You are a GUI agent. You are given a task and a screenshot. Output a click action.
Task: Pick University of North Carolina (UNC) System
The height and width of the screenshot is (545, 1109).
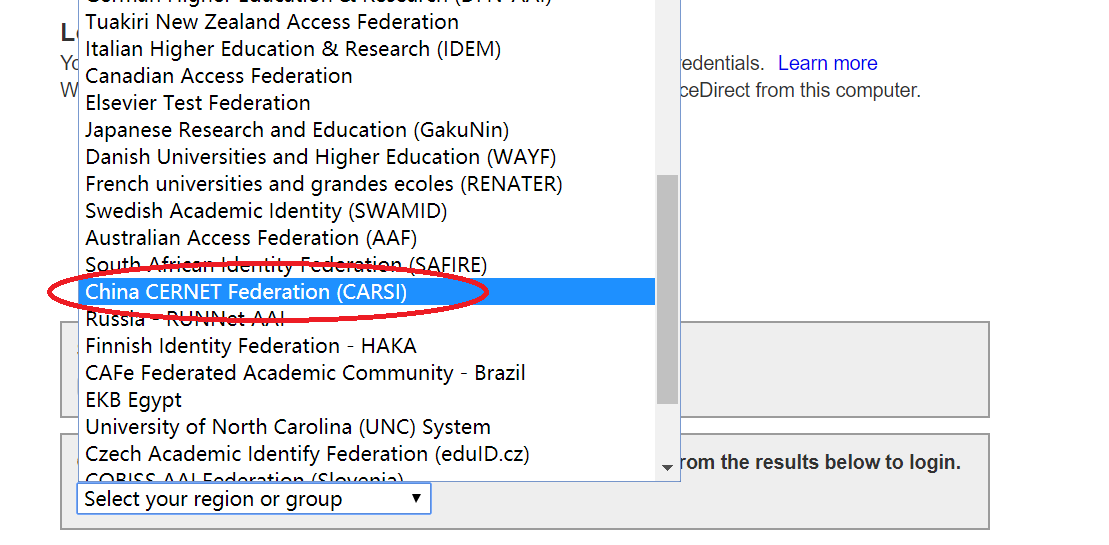288,427
